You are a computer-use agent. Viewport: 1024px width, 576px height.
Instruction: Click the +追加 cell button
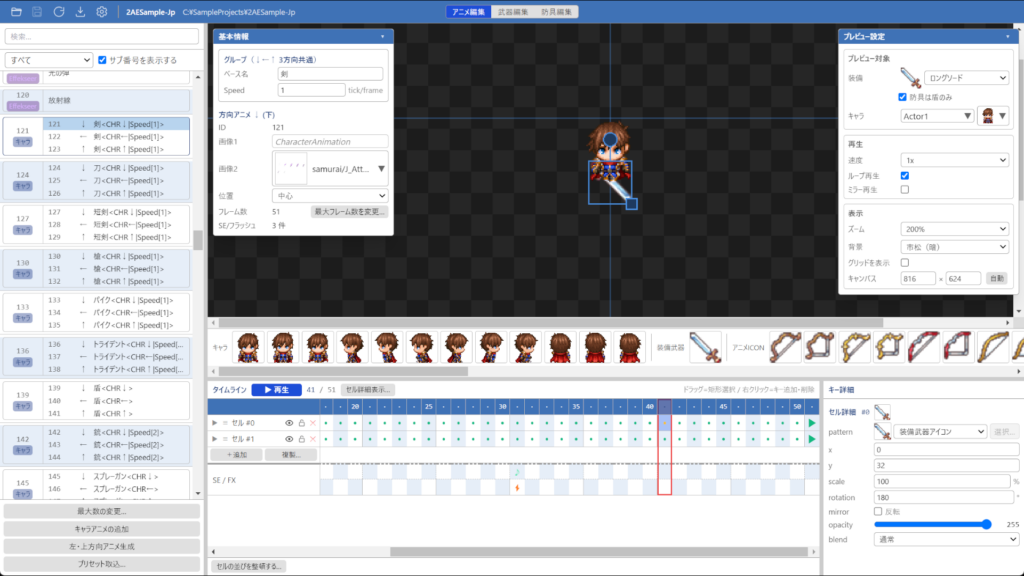point(236,455)
